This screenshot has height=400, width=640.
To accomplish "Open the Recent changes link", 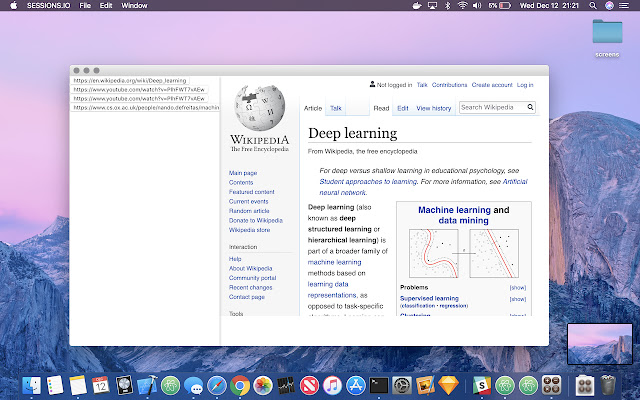I will [251, 287].
